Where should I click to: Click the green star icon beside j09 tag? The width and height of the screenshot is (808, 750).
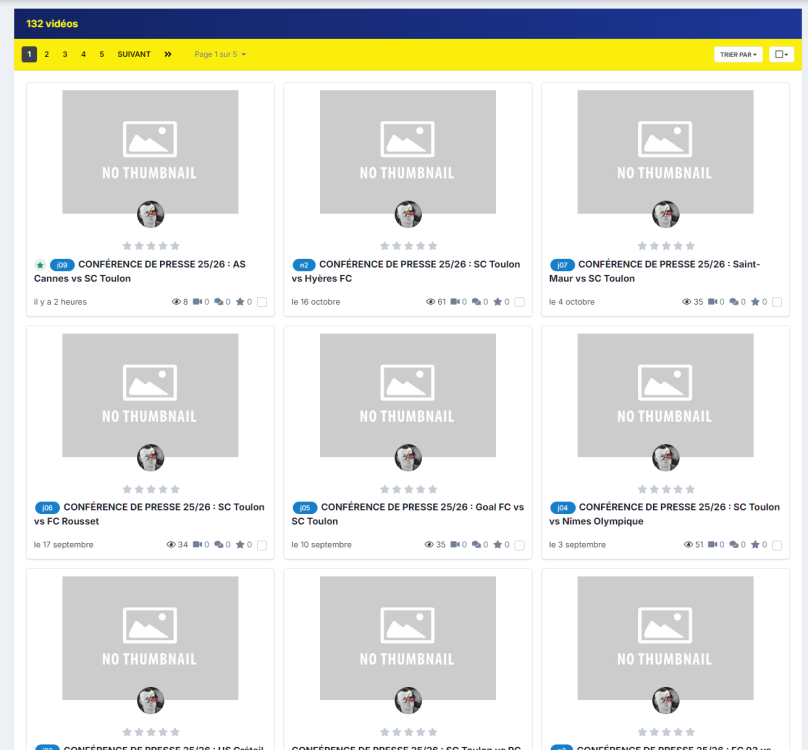coord(40,265)
